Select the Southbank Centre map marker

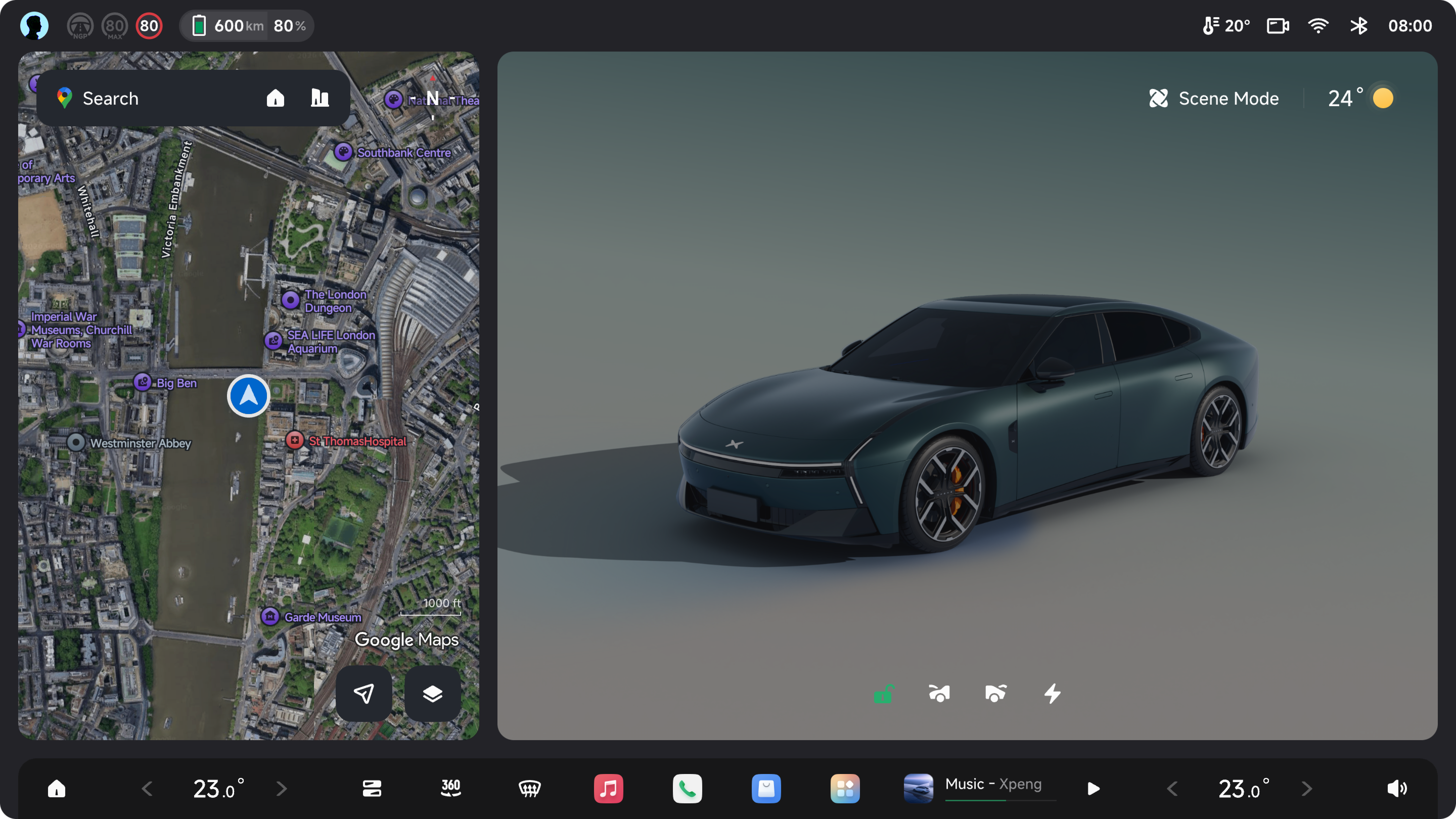point(343,152)
